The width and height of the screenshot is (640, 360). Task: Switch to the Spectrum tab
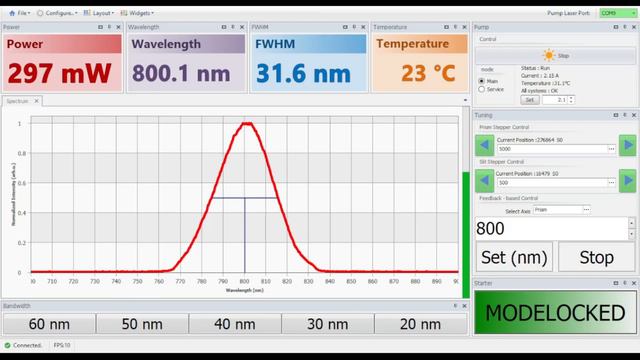(17, 101)
